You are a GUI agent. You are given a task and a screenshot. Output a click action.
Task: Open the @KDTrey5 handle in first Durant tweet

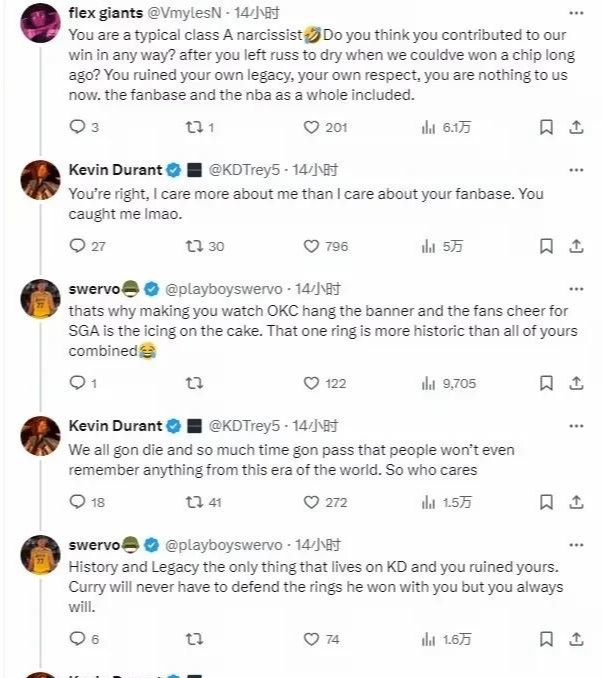(x=248, y=169)
